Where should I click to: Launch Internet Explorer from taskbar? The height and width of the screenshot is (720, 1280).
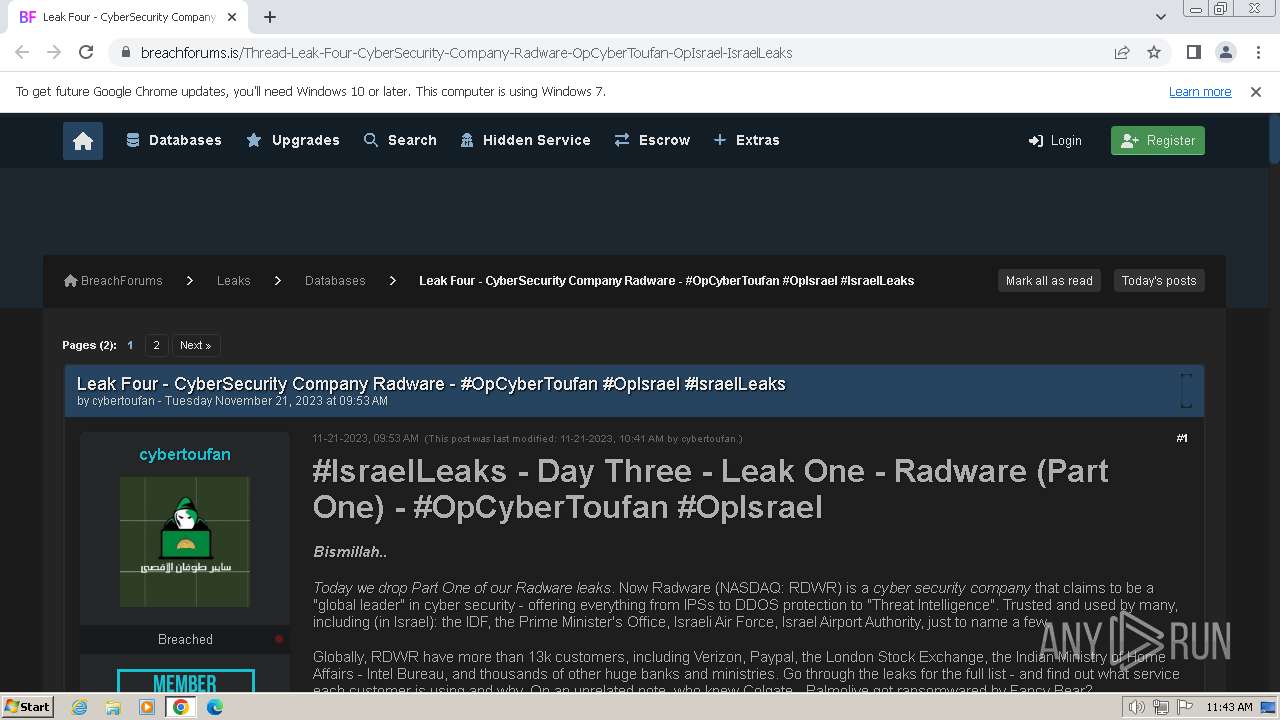pos(80,707)
